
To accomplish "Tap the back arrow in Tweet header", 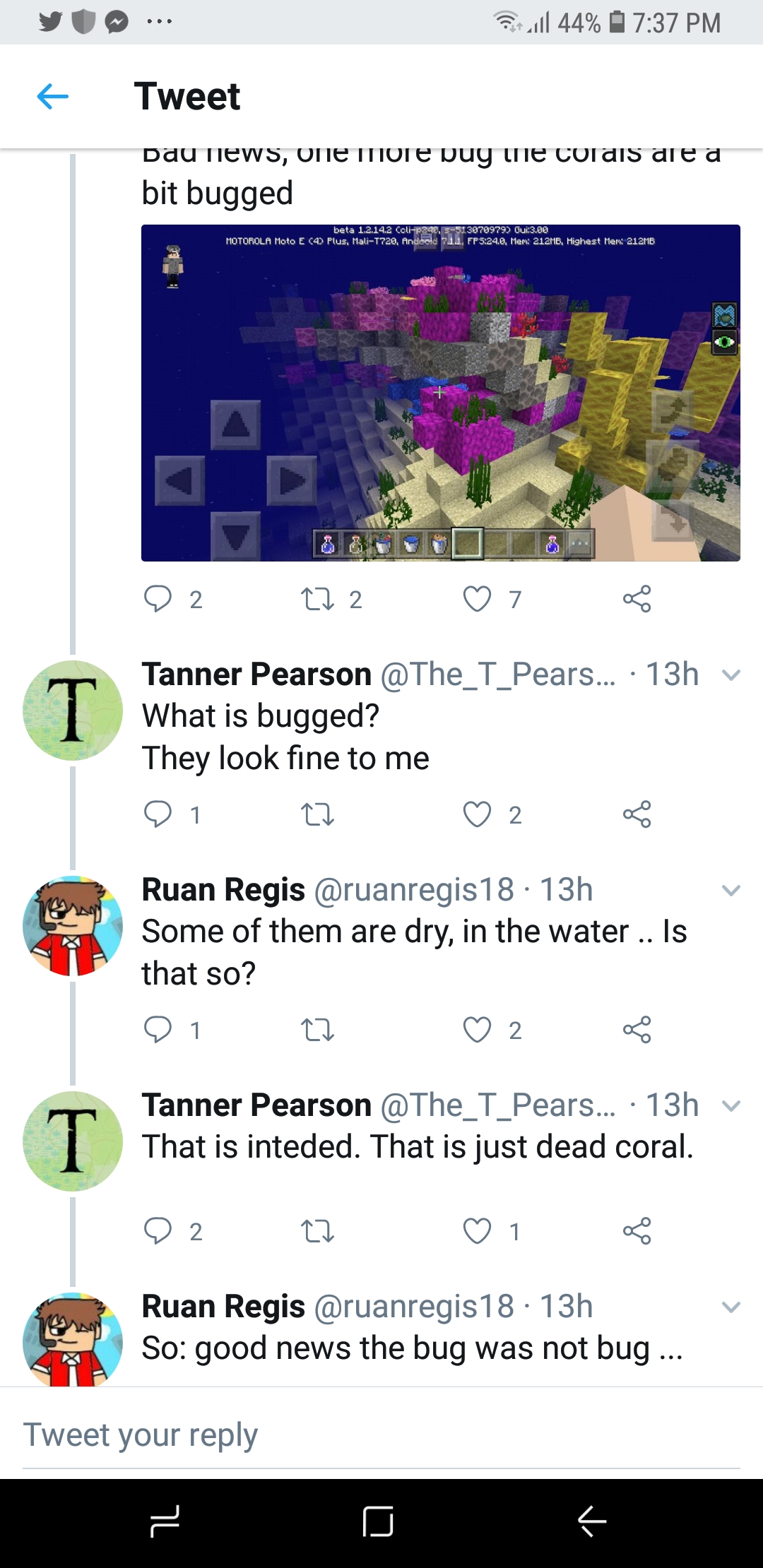I will 53,96.
